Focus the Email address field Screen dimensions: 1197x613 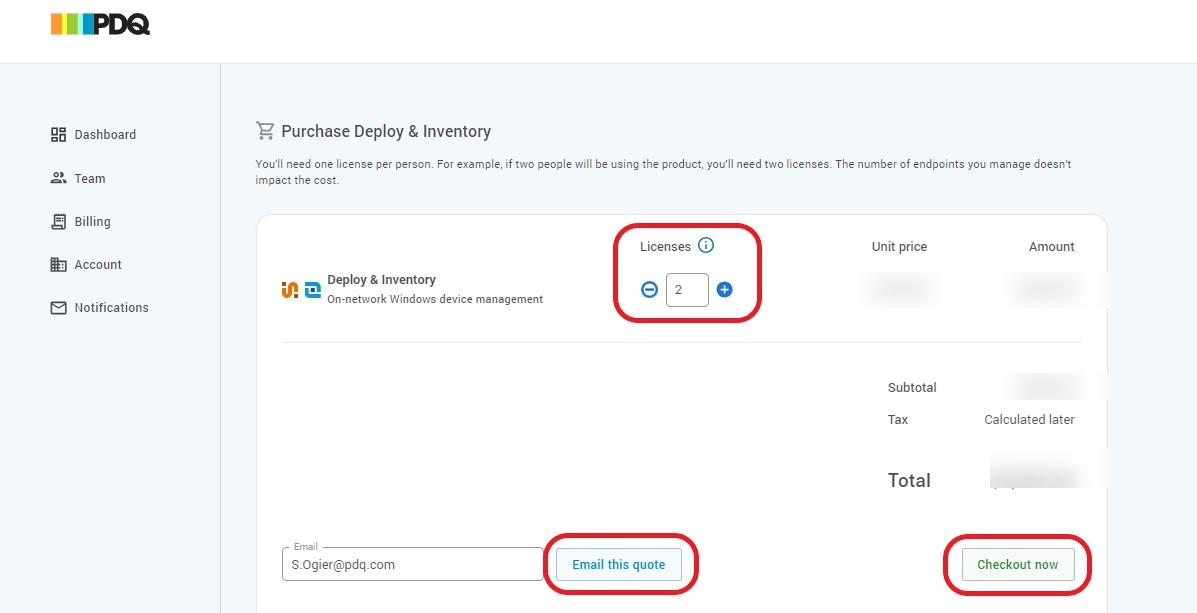412,564
